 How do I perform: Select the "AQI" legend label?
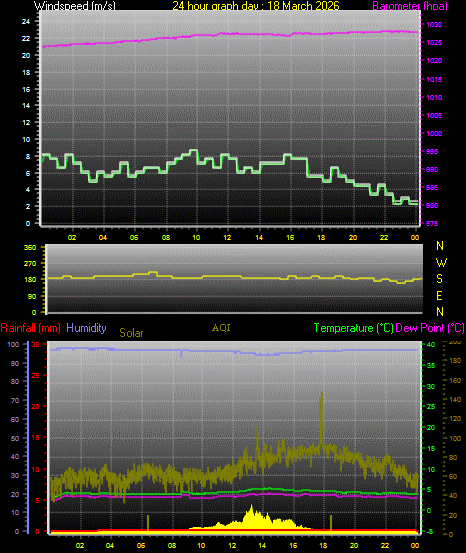(221, 328)
